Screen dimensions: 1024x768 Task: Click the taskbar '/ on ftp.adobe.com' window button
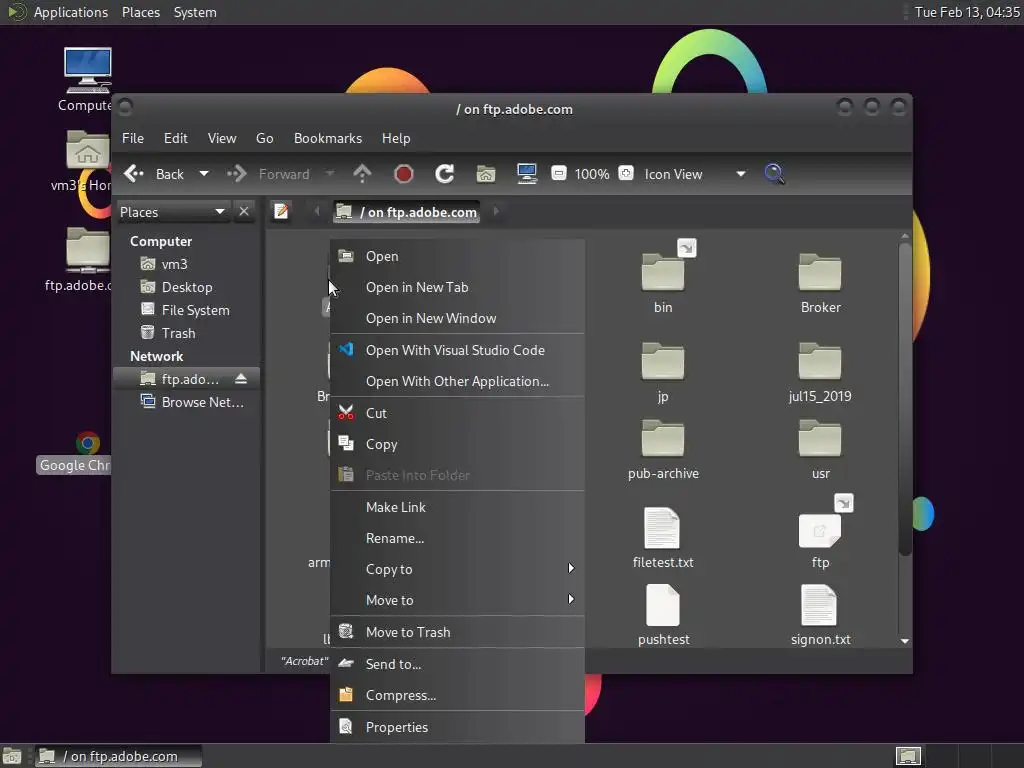coord(118,756)
